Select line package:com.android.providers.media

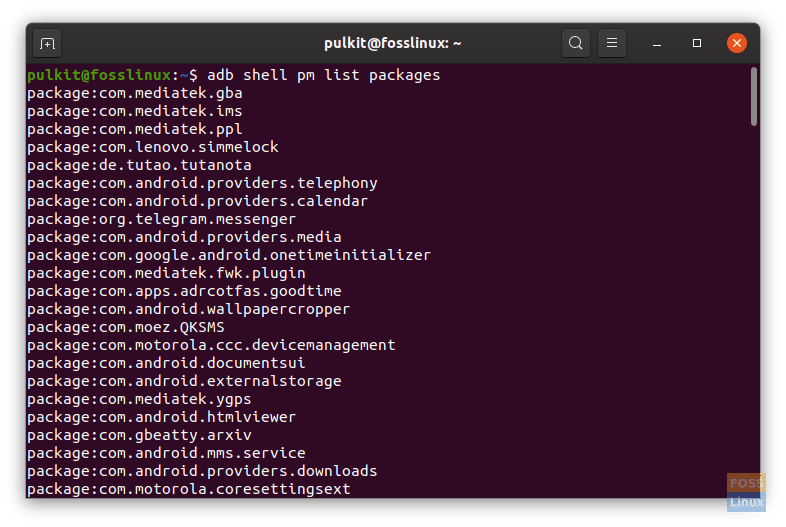click(x=184, y=237)
